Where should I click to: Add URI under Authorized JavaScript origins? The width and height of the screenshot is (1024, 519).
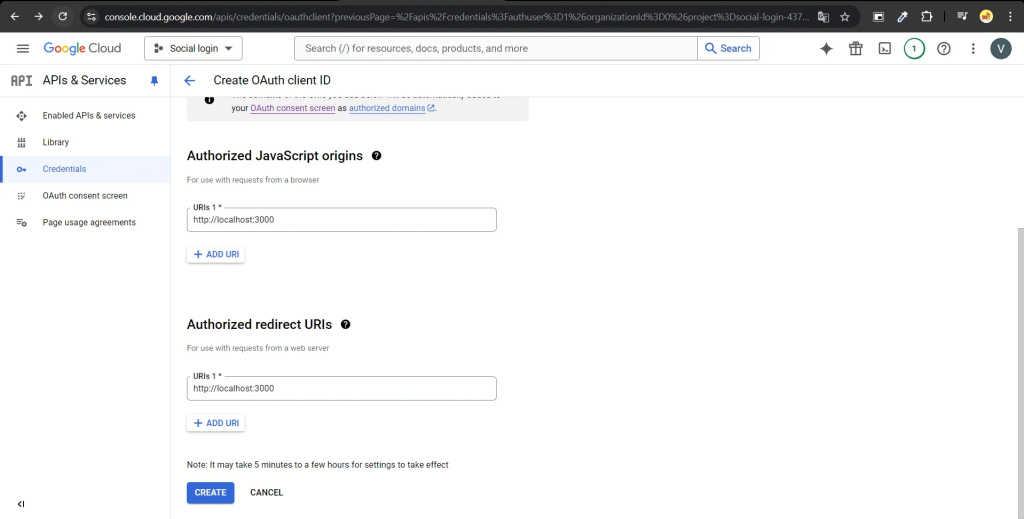coord(216,255)
